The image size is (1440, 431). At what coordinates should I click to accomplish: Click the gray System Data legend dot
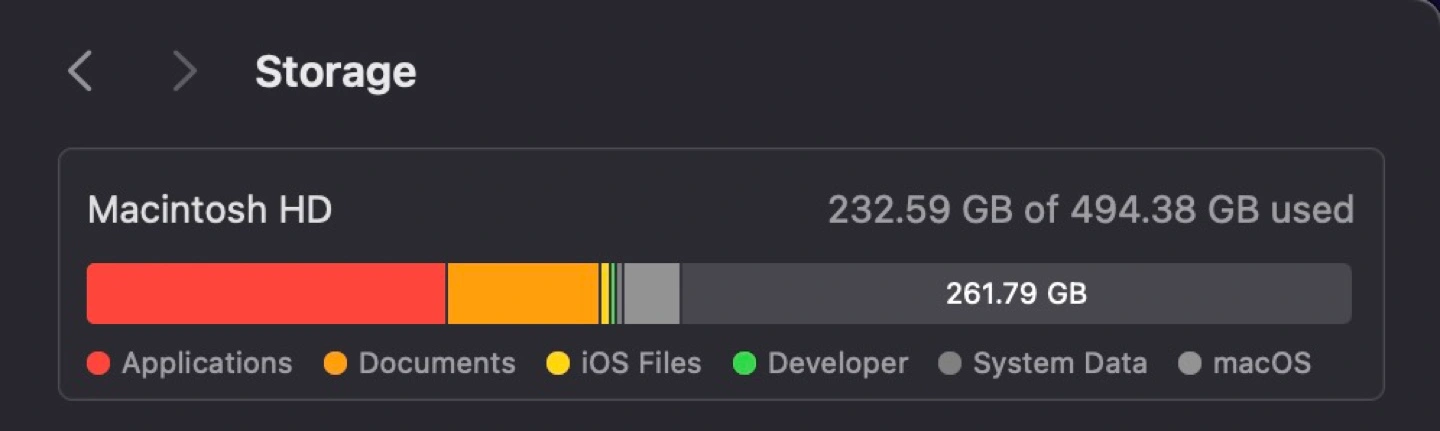[x=950, y=363]
